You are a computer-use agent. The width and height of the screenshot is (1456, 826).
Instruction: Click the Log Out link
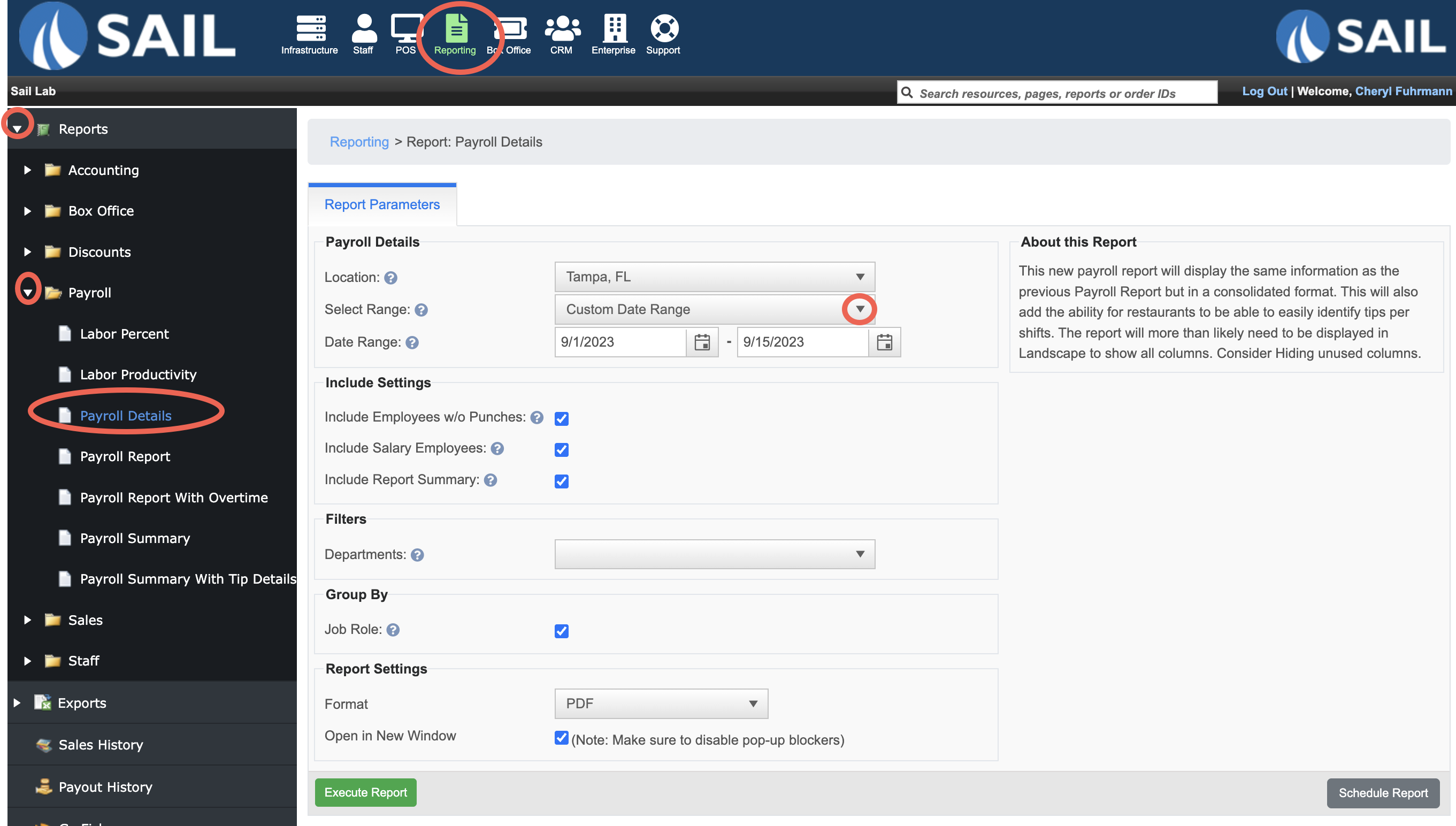pyautogui.click(x=1265, y=91)
